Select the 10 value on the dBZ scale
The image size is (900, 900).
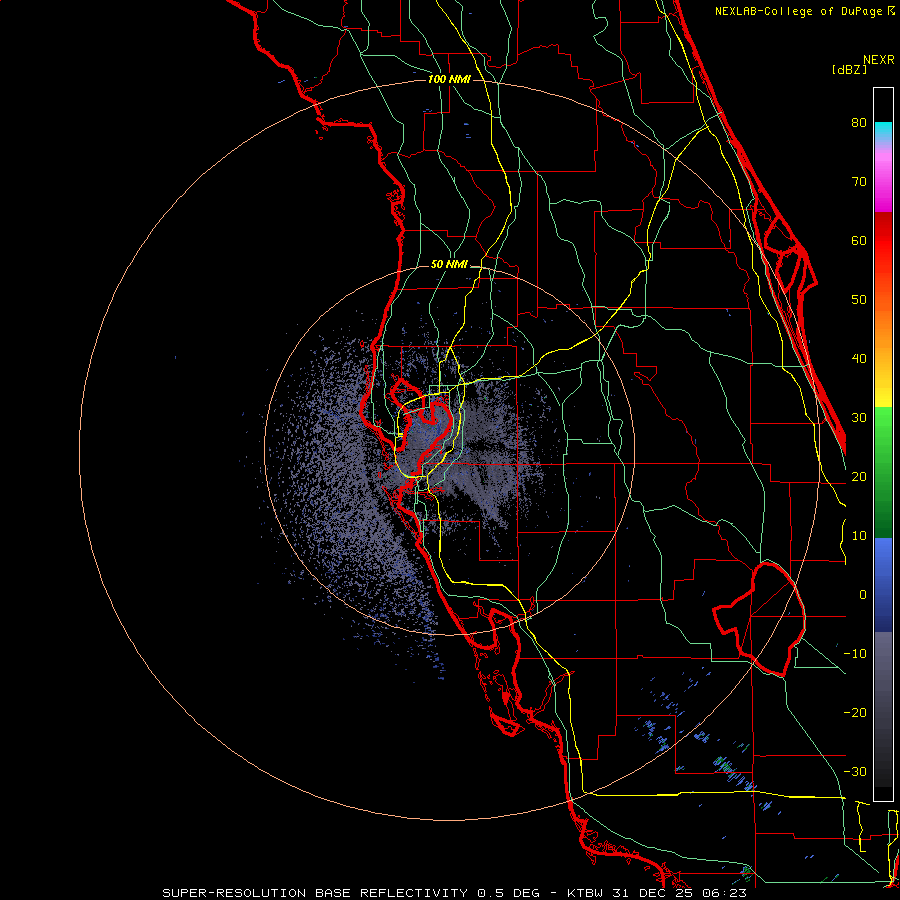[x=859, y=536]
